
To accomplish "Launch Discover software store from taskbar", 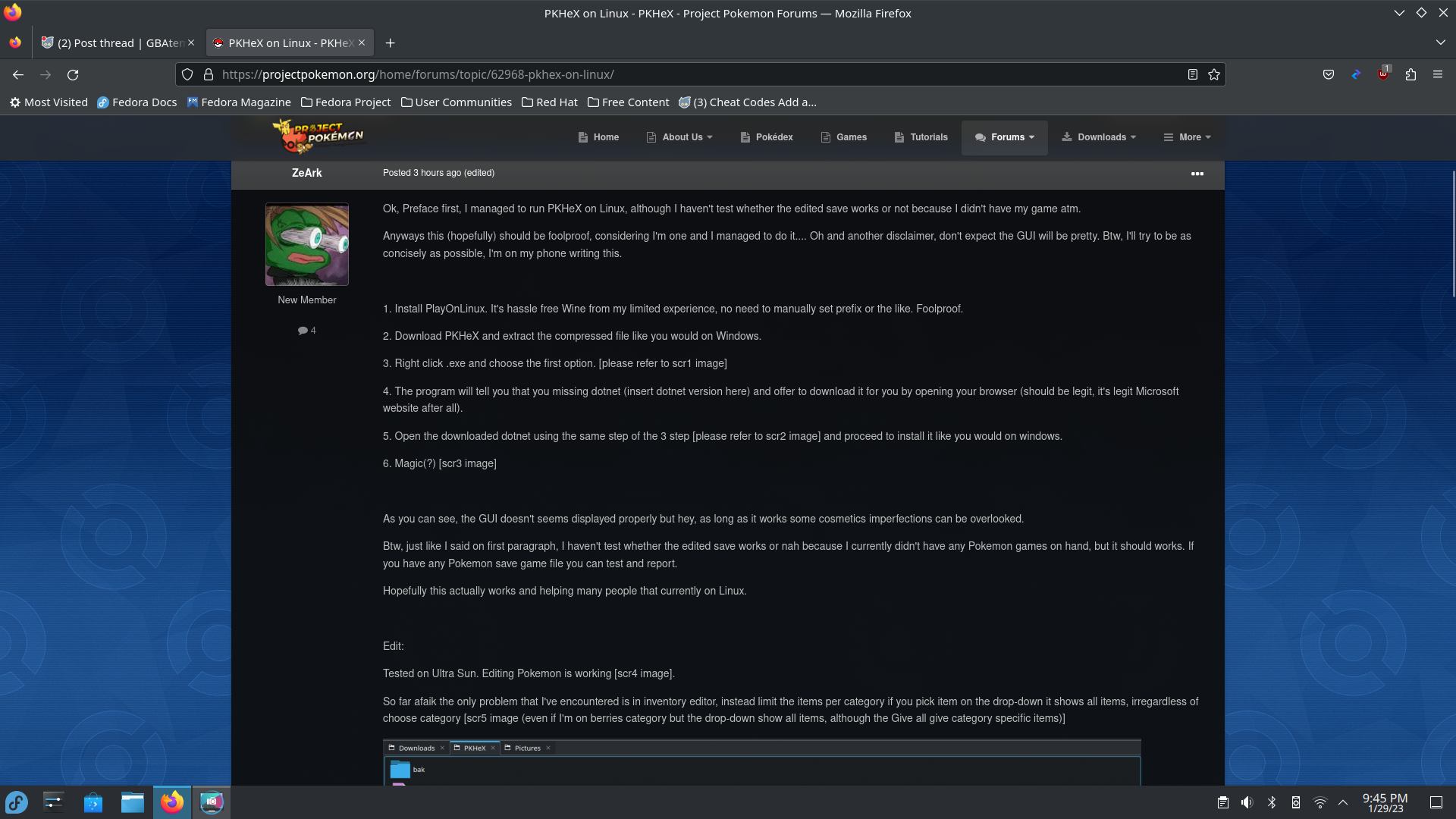I will (x=93, y=802).
